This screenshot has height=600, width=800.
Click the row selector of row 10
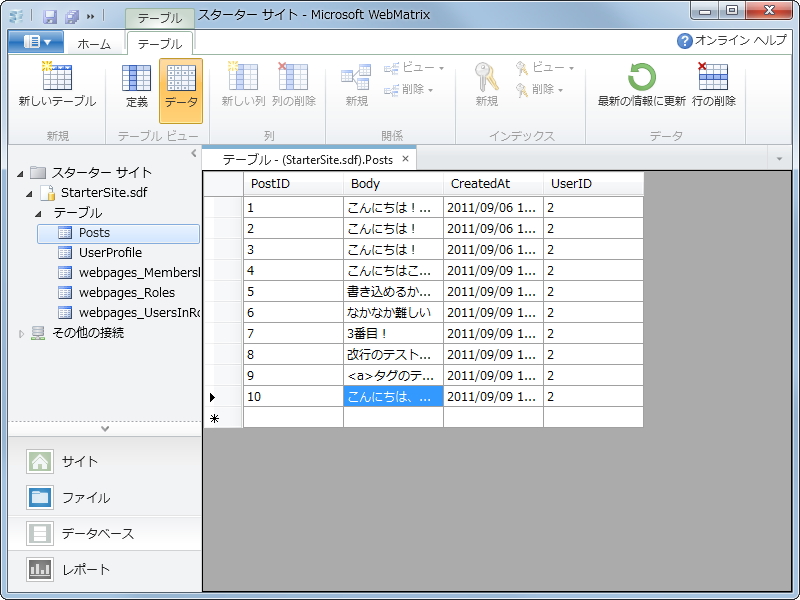223,396
